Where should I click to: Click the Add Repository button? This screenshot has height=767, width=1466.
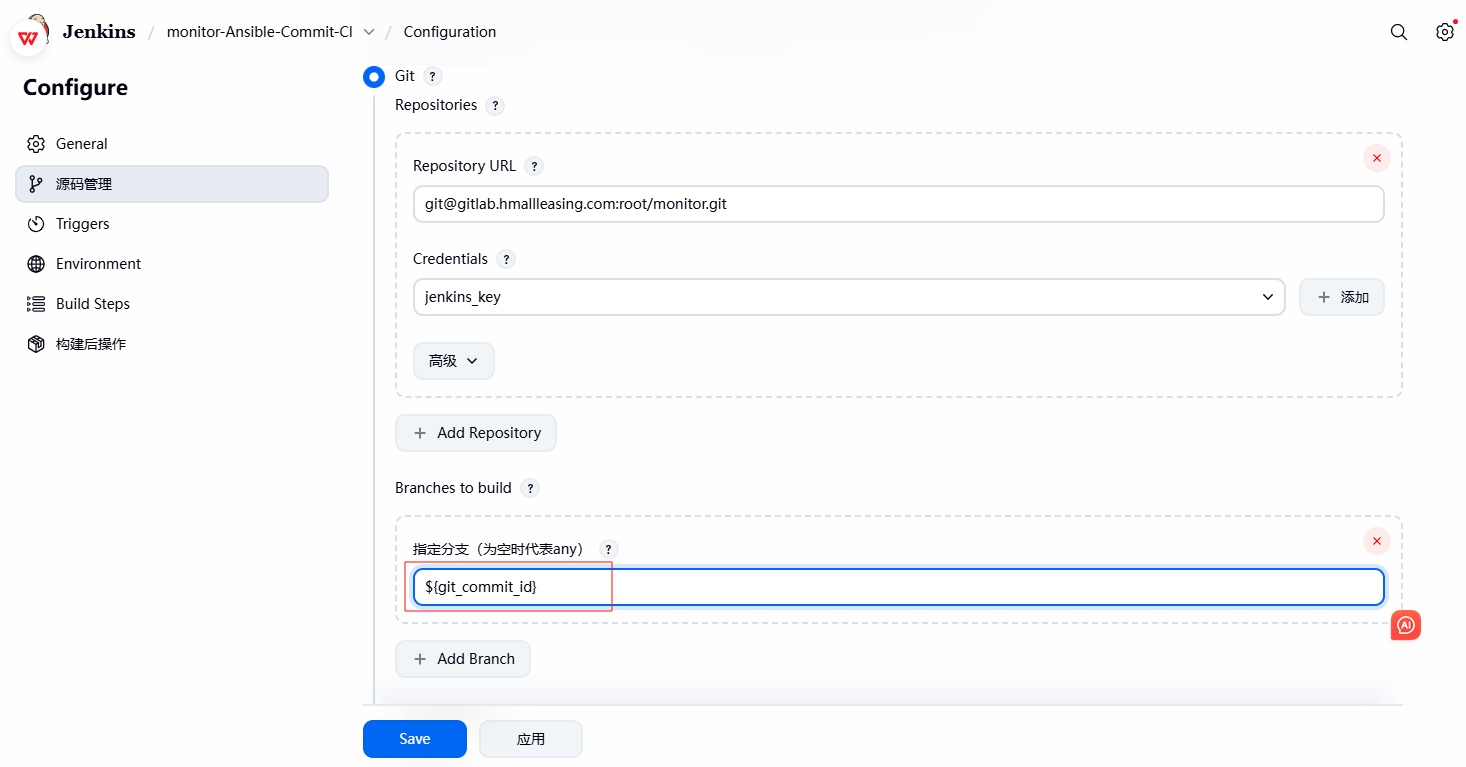(x=476, y=433)
